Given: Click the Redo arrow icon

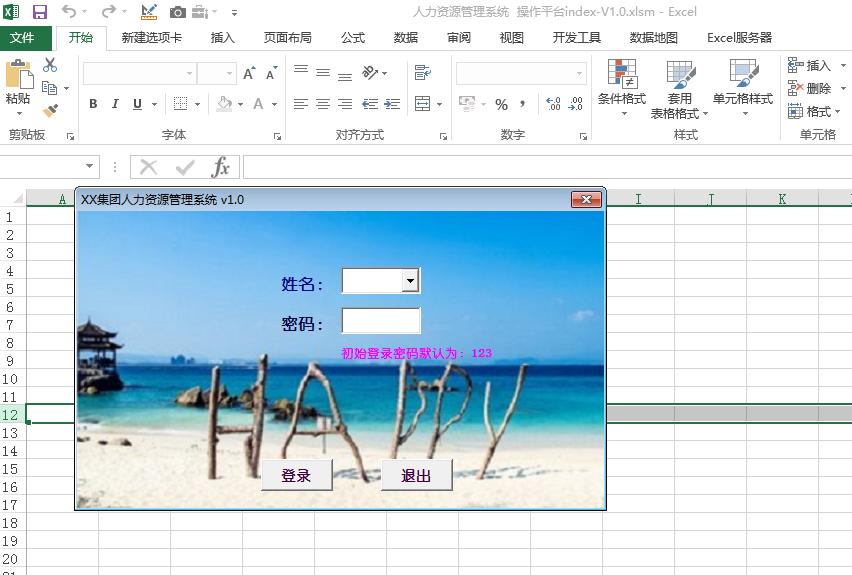Looking at the screenshot, I should [x=109, y=11].
